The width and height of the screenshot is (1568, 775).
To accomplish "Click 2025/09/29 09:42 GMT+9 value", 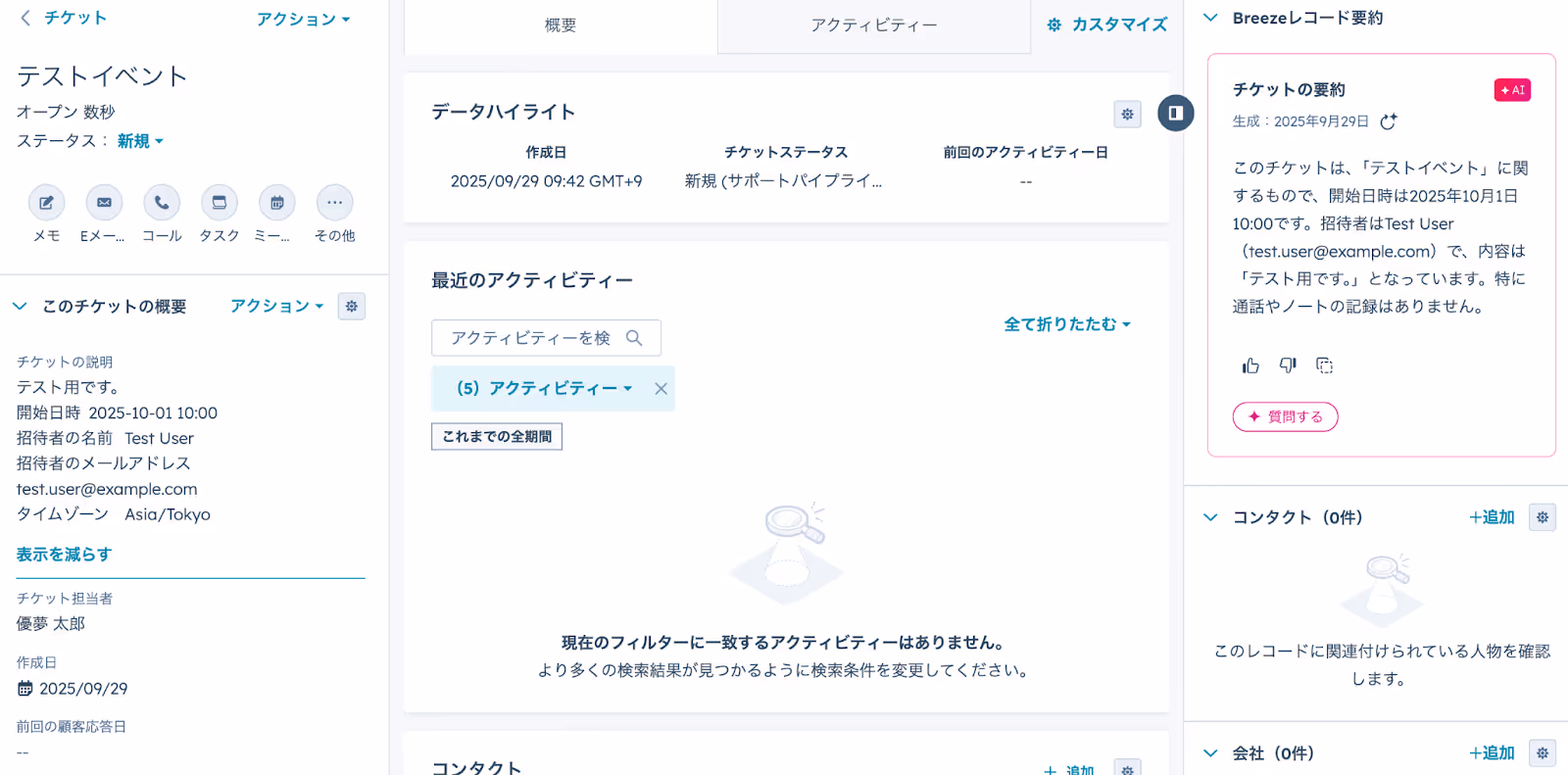I will pyautogui.click(x=546, y=181).
